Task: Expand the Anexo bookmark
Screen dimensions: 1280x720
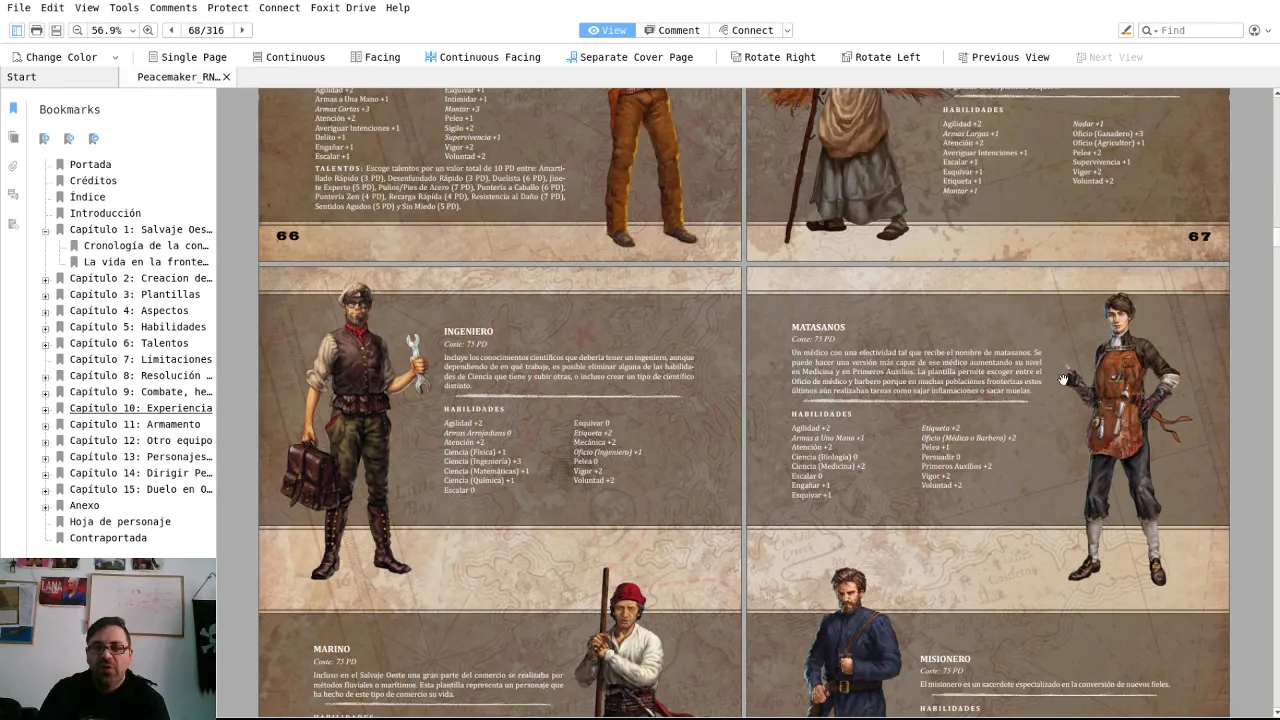Action: tap(45, 506)
